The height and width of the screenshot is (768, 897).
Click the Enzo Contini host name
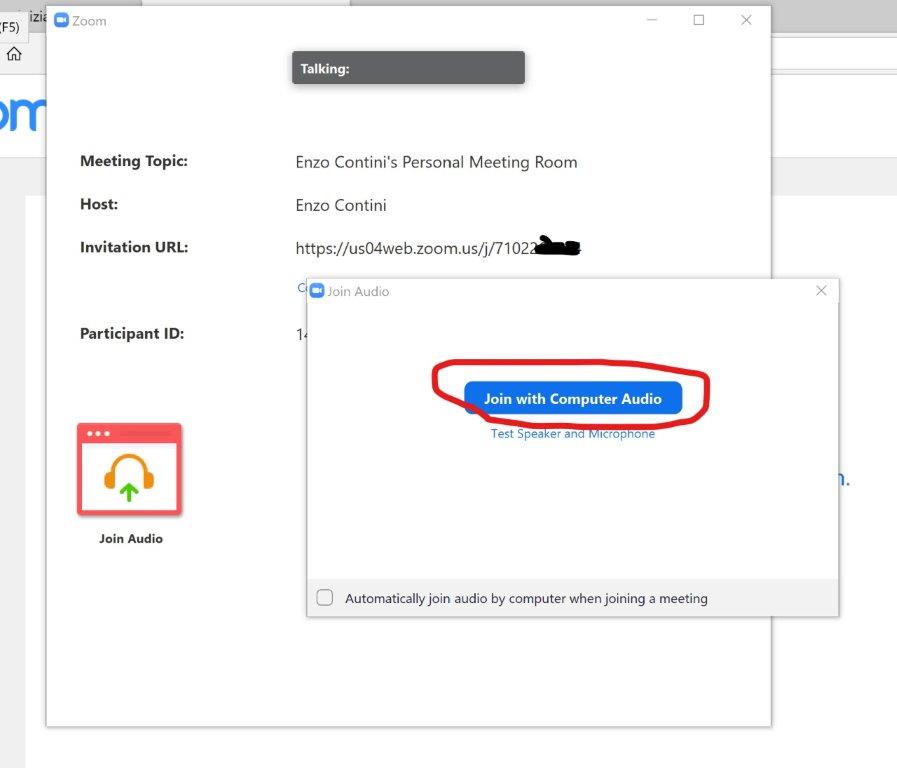[x=341, y=205]
